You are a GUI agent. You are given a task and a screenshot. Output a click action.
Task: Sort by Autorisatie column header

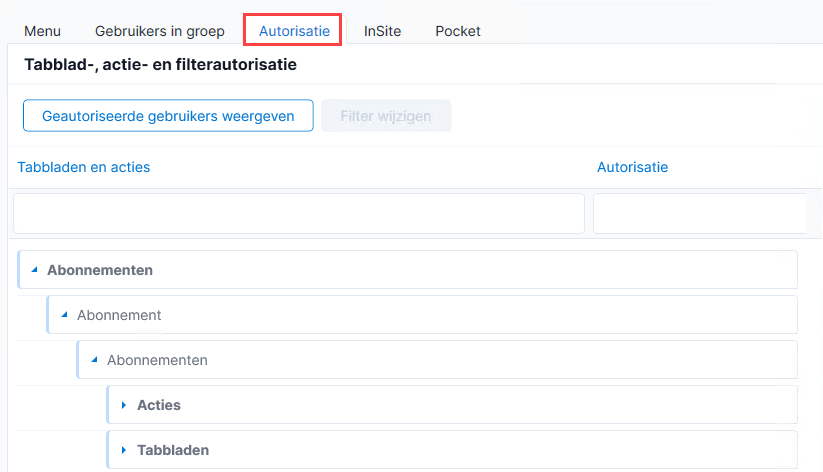(x=632, y=167)
